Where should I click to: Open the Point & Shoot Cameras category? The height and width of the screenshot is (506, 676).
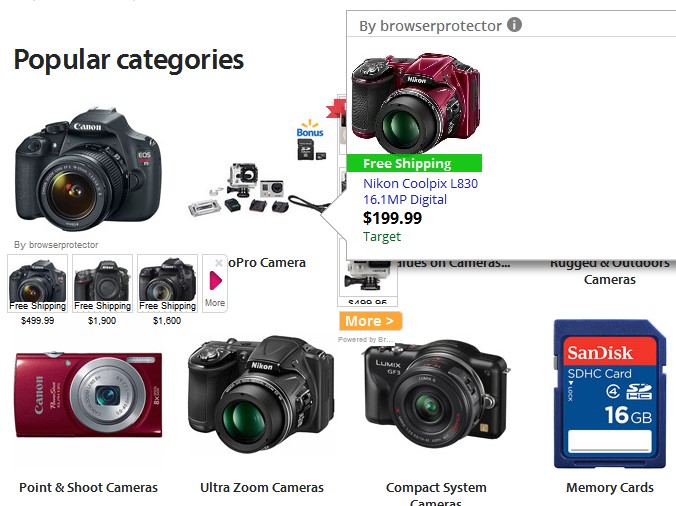[88, 487]
